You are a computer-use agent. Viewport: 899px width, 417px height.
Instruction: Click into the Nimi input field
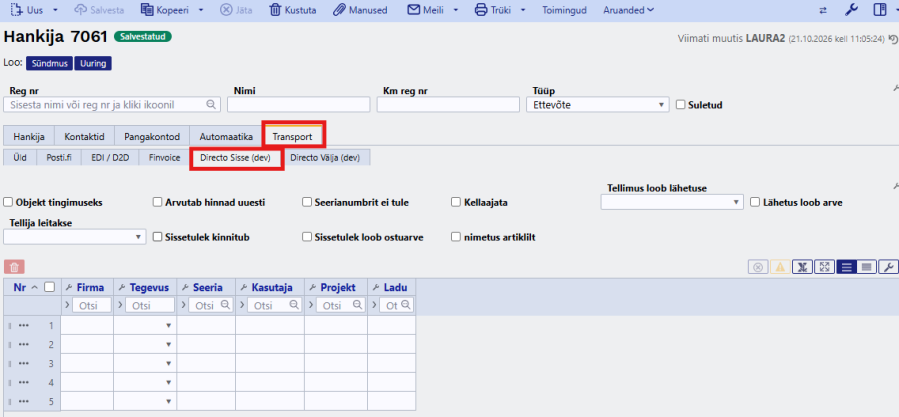[x=299, y=104]
